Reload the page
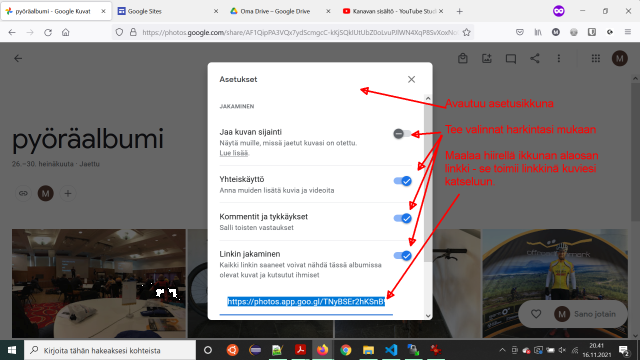The width and height of the screenshot is (640, 360). tap(48, 32)
